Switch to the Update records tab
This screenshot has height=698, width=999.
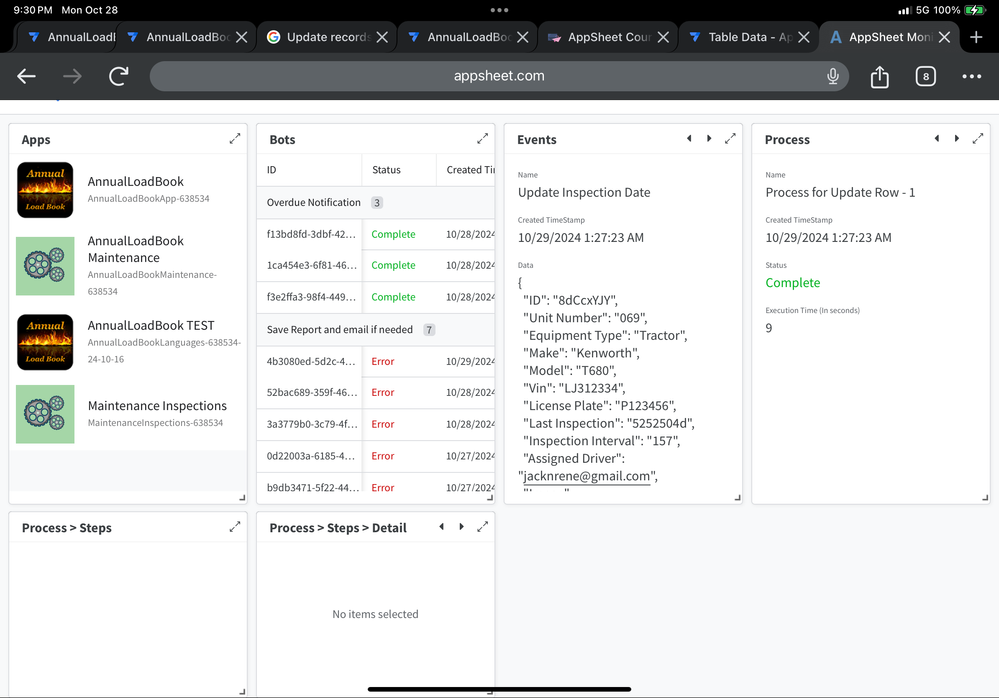[x=327, y=37]
